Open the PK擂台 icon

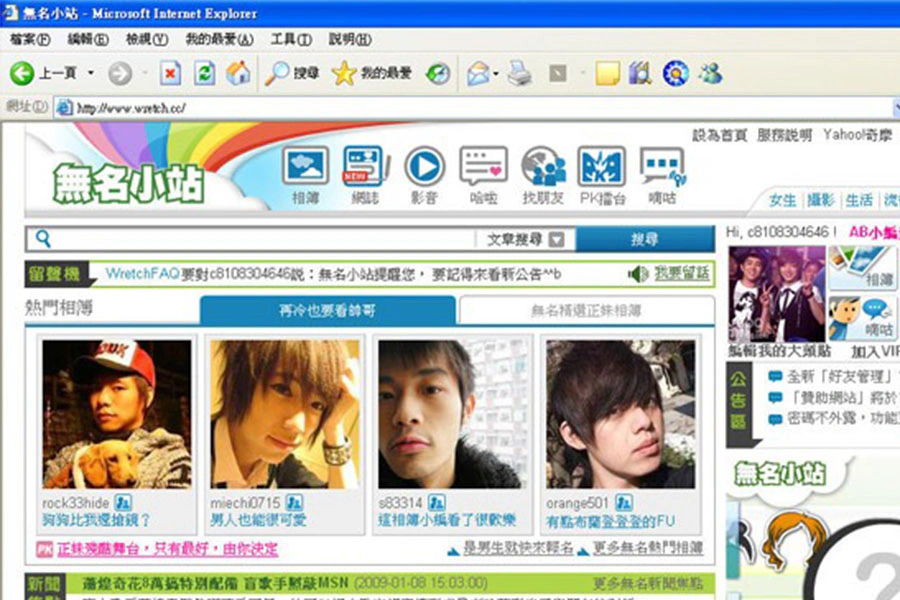tap(602, 167)
